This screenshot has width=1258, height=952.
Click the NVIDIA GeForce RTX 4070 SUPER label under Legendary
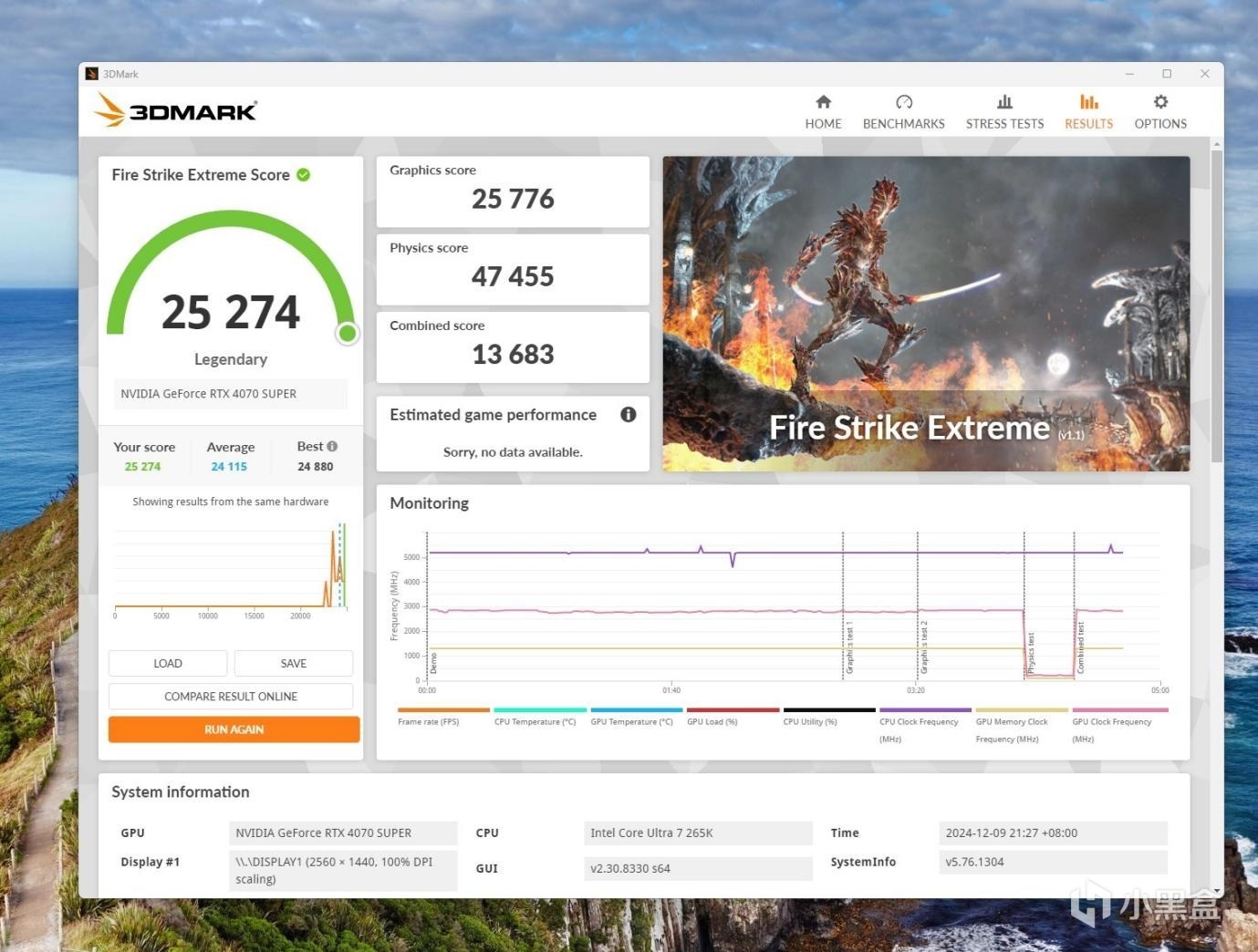tap(230, 394)
